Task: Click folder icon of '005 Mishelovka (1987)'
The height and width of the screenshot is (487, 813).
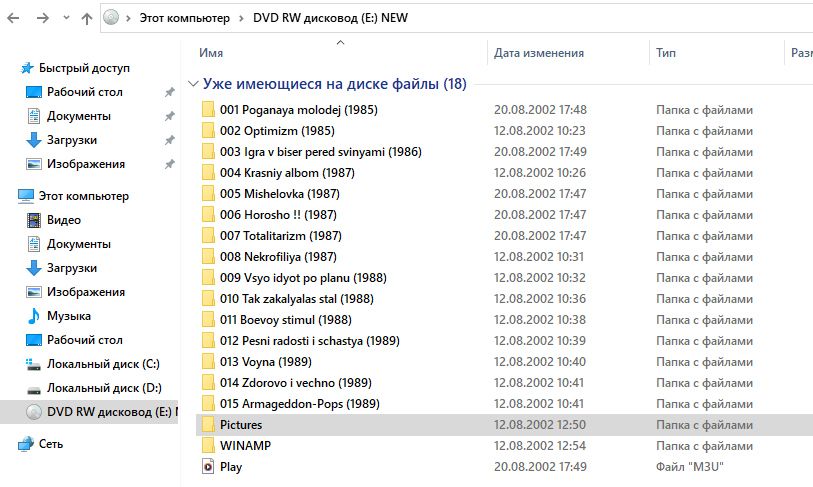Action: click(x=208, y=193)
